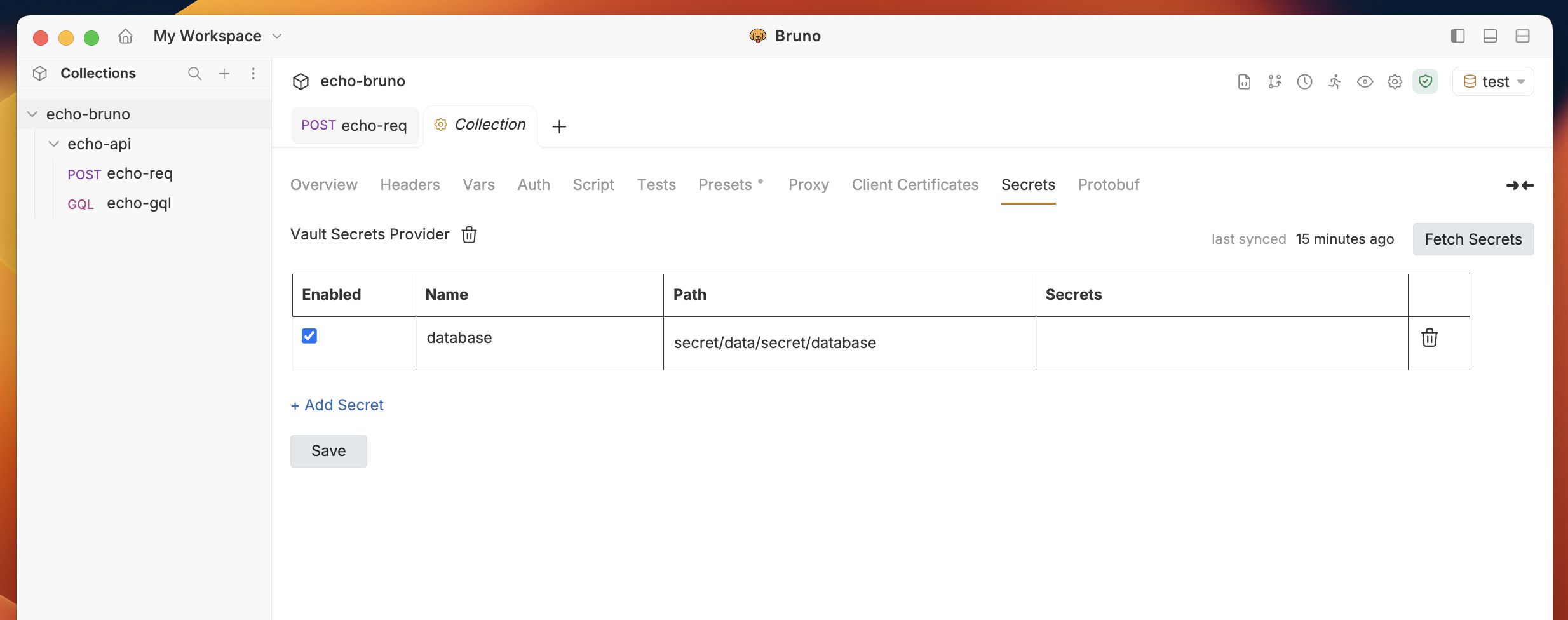
Task: Select the Secrets tab
Action: pos(1029,185)
